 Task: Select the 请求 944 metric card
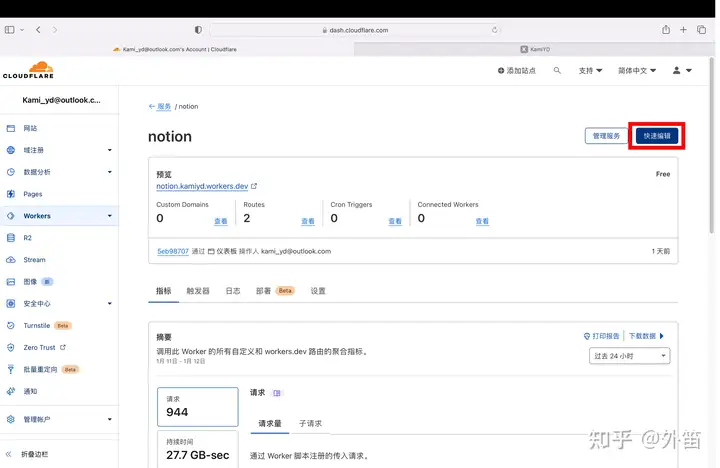(198, 407)
